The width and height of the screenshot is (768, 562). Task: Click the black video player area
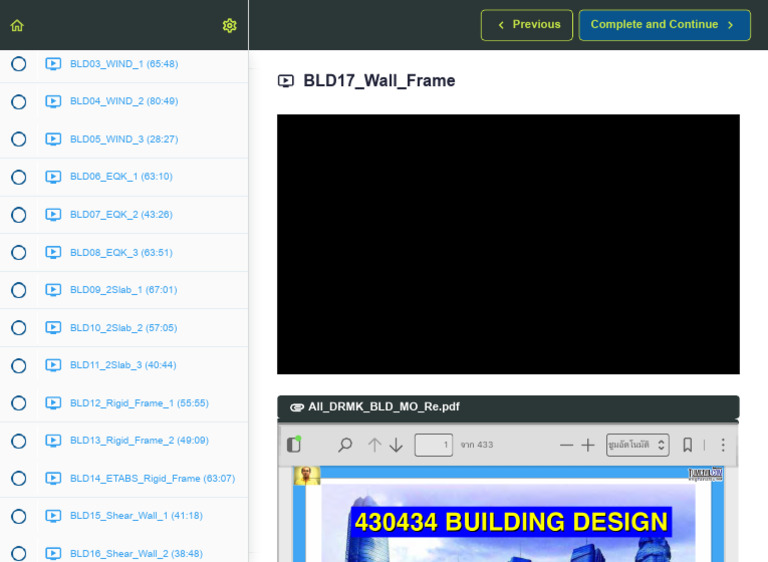tap(508, 244)
